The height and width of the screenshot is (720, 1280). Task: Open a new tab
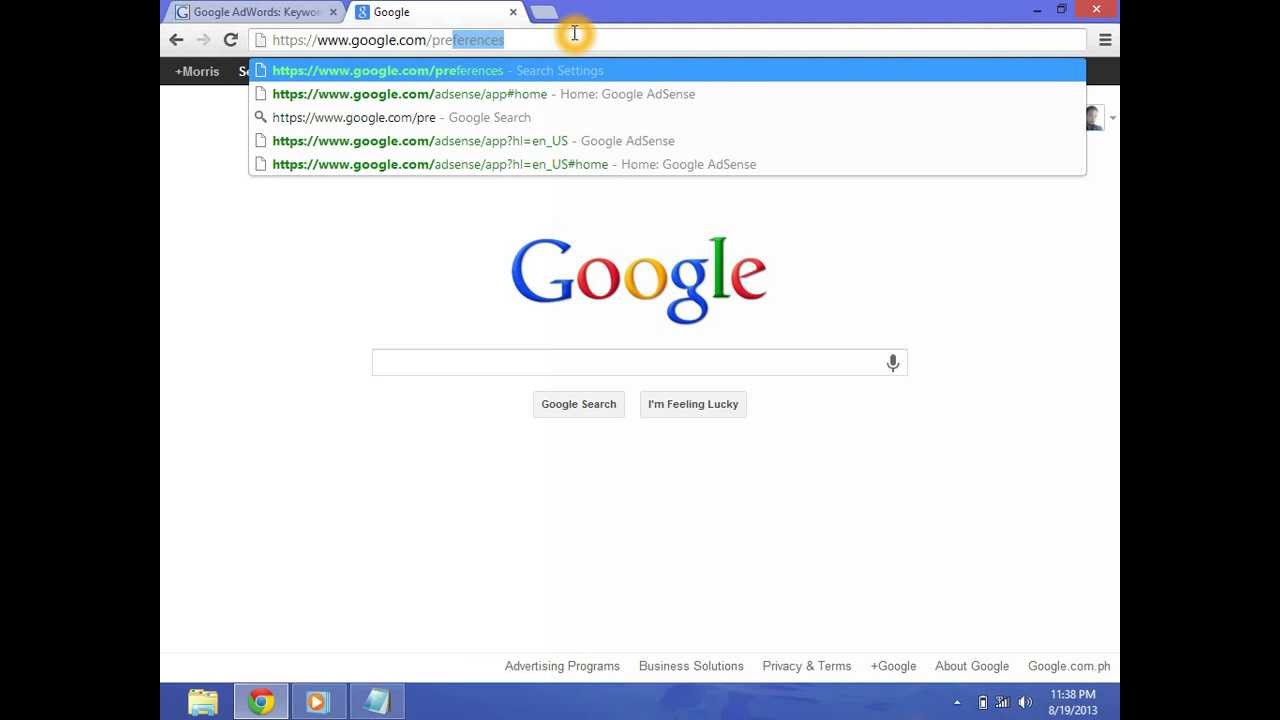544,12
